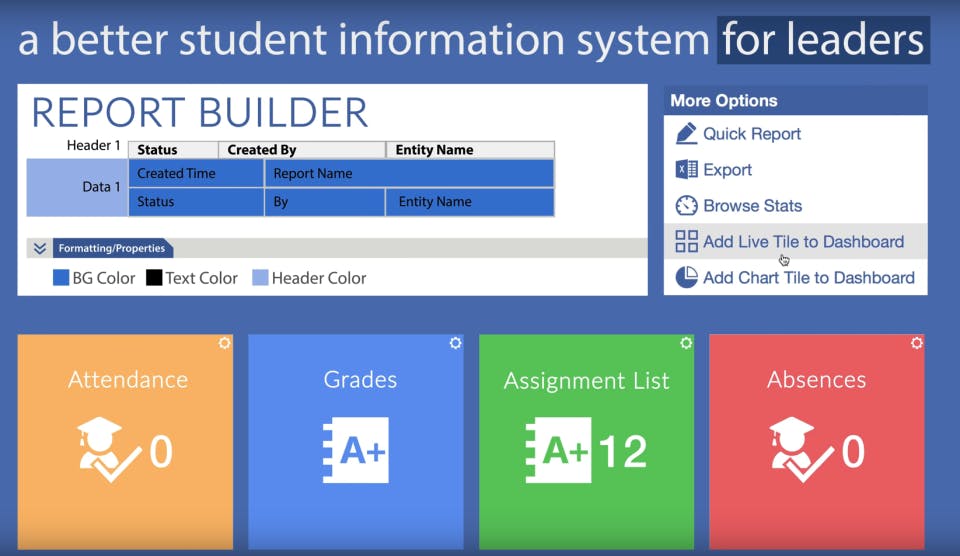
Task: Click the Quick Report pencil icon
Action: [686, 133]
